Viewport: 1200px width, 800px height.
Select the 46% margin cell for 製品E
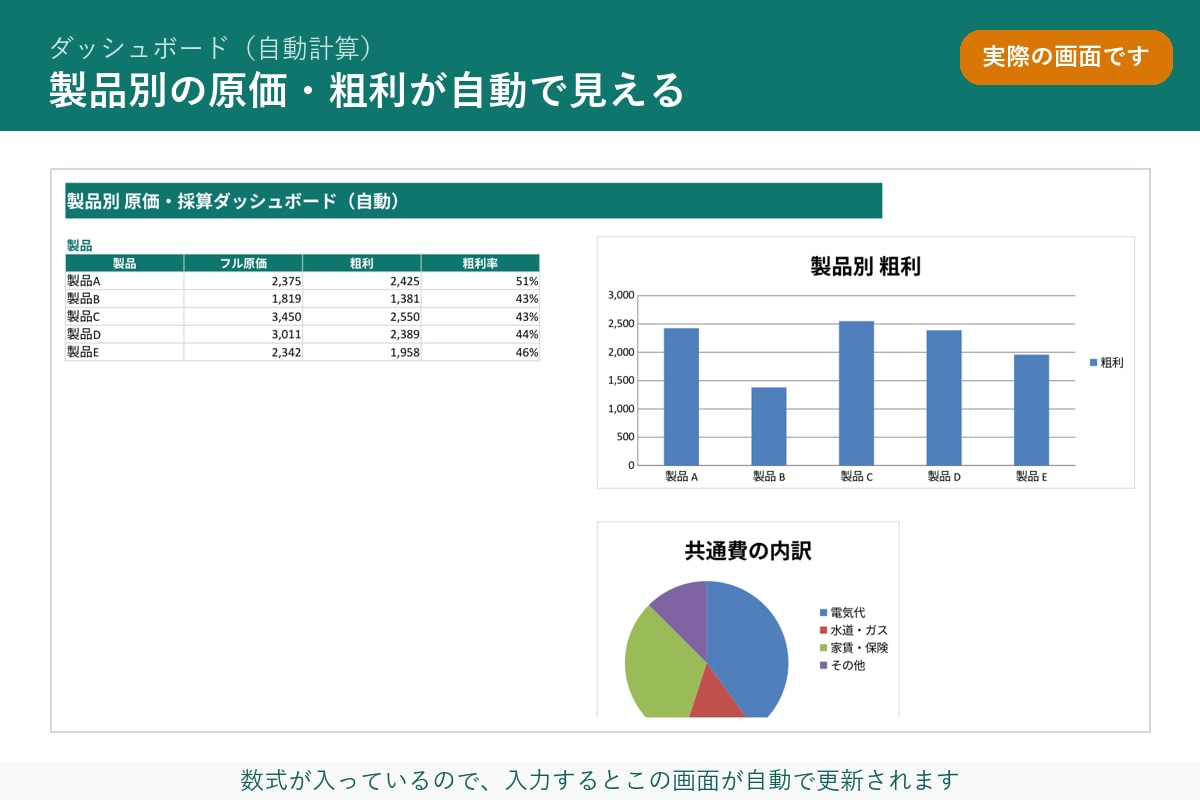[480, 352]
